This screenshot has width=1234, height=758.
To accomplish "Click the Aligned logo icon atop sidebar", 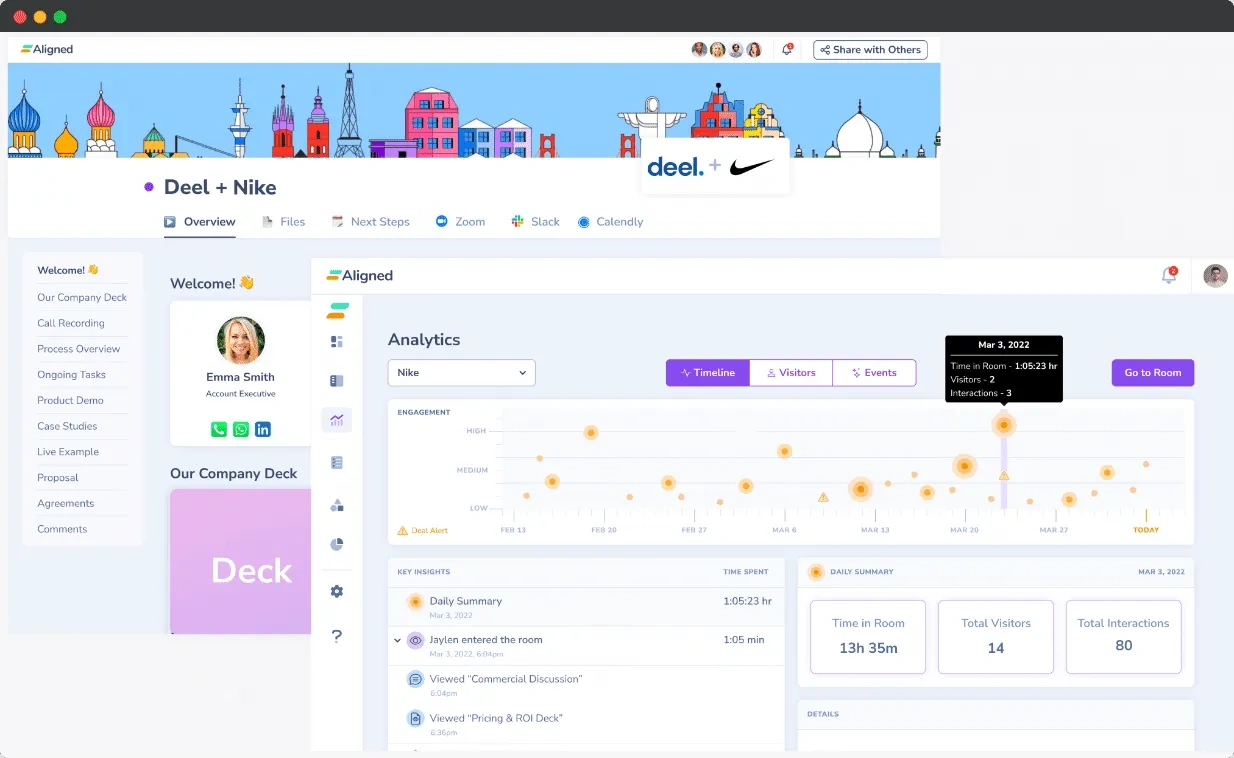I will click(x=338, y=310).
